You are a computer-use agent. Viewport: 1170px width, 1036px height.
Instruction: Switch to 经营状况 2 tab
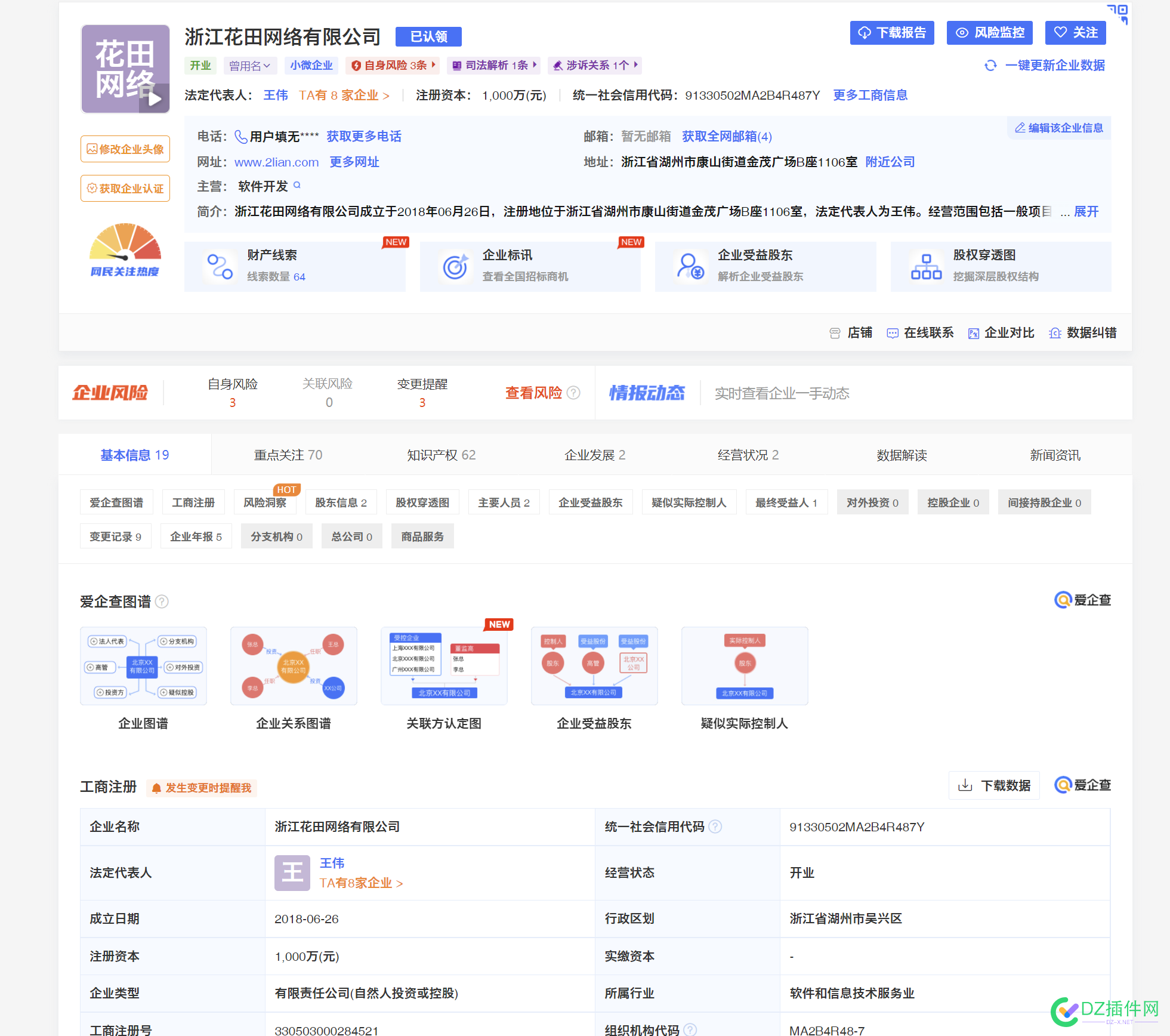click(748, 455)
